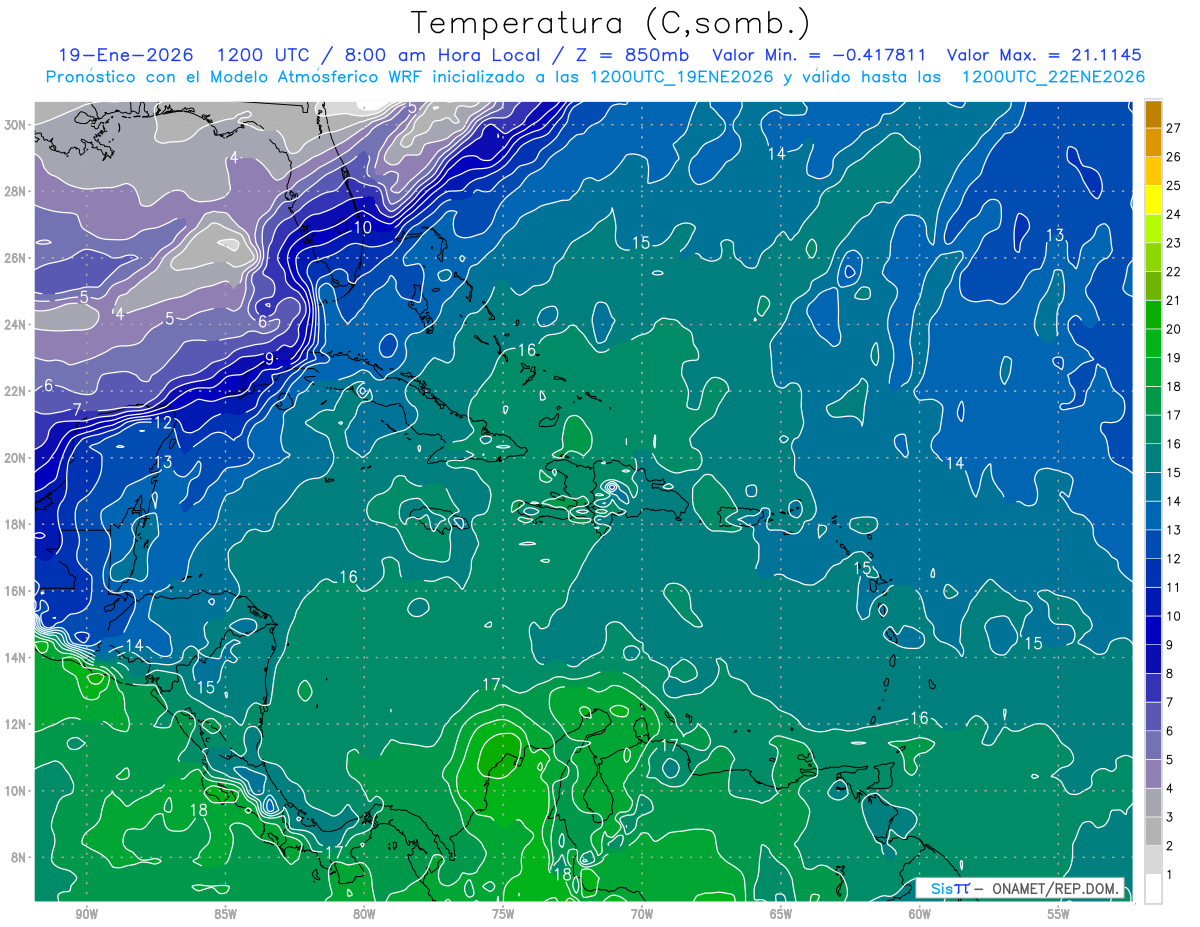Click the 24N latitude axis label
The height and width of the screenshot is (927, 1200).
tap(16, 325)
